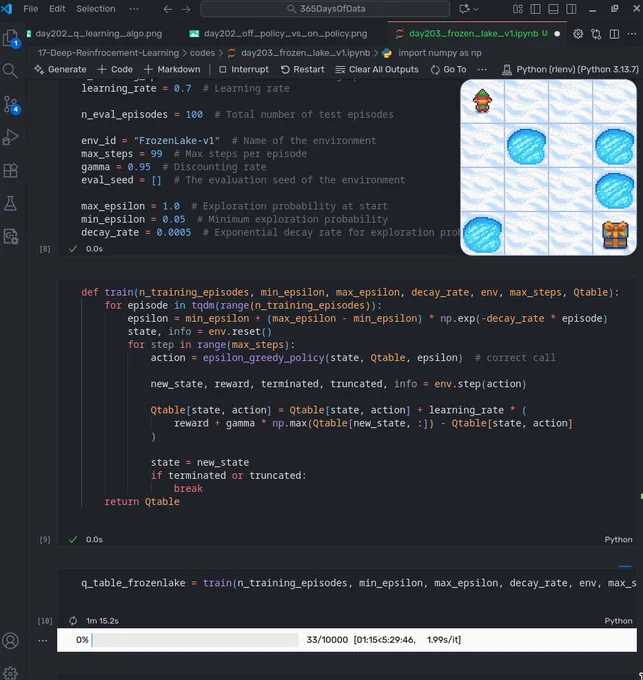Click Go To in notebook toolbar

click(448, 69)
